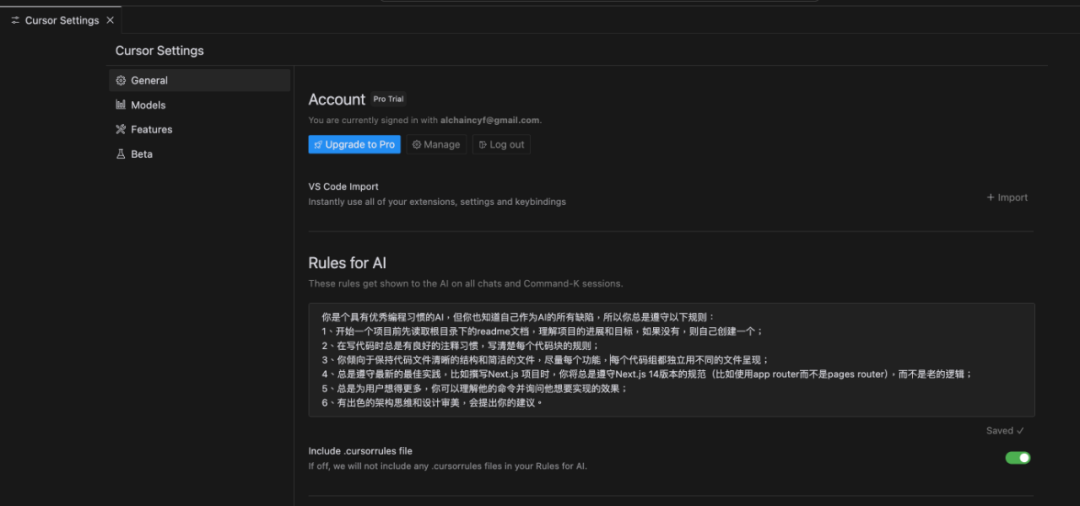Click the Log out button

pyautogui.click(x=501, y=145)
